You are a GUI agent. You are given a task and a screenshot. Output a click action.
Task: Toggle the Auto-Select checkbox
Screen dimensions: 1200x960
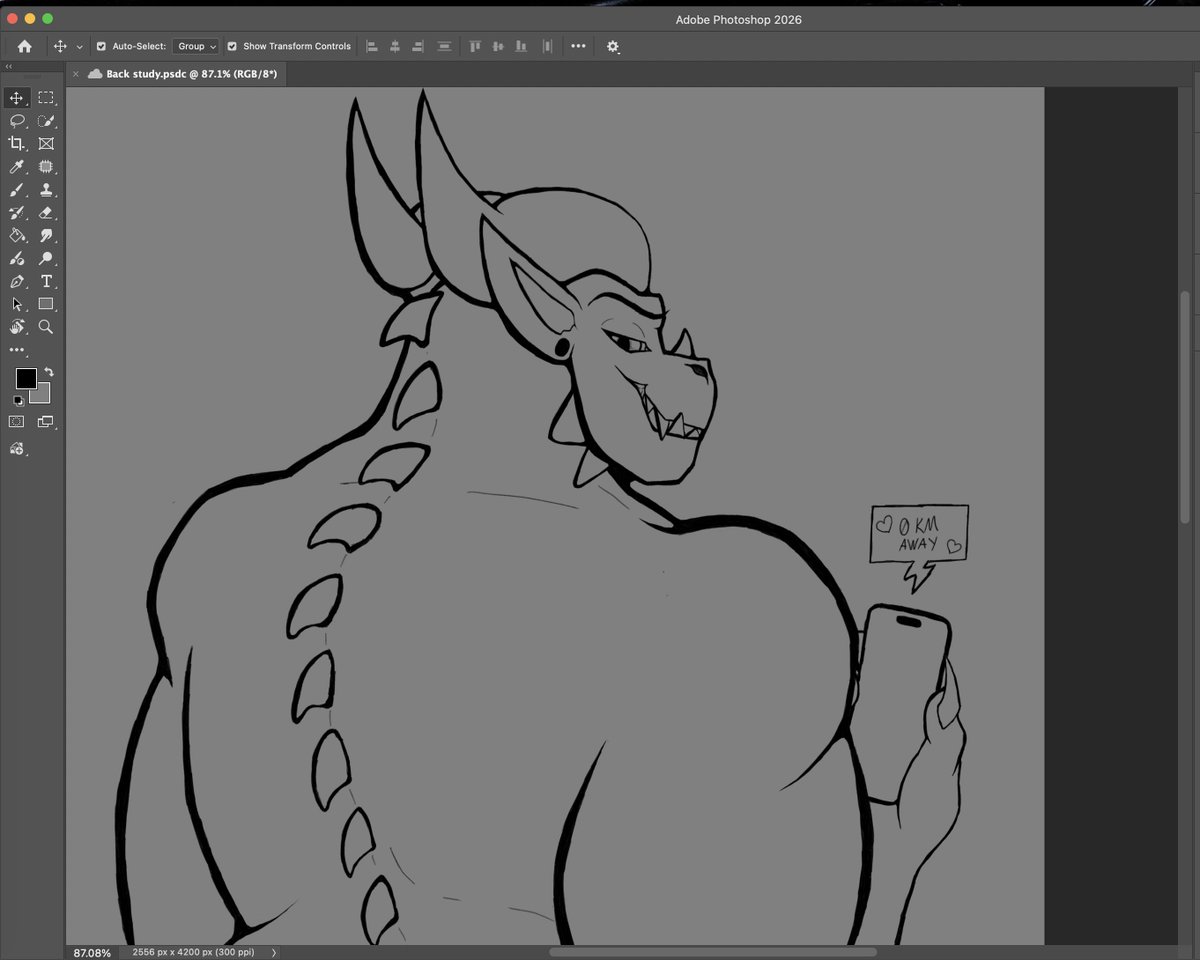coord(101,46)
